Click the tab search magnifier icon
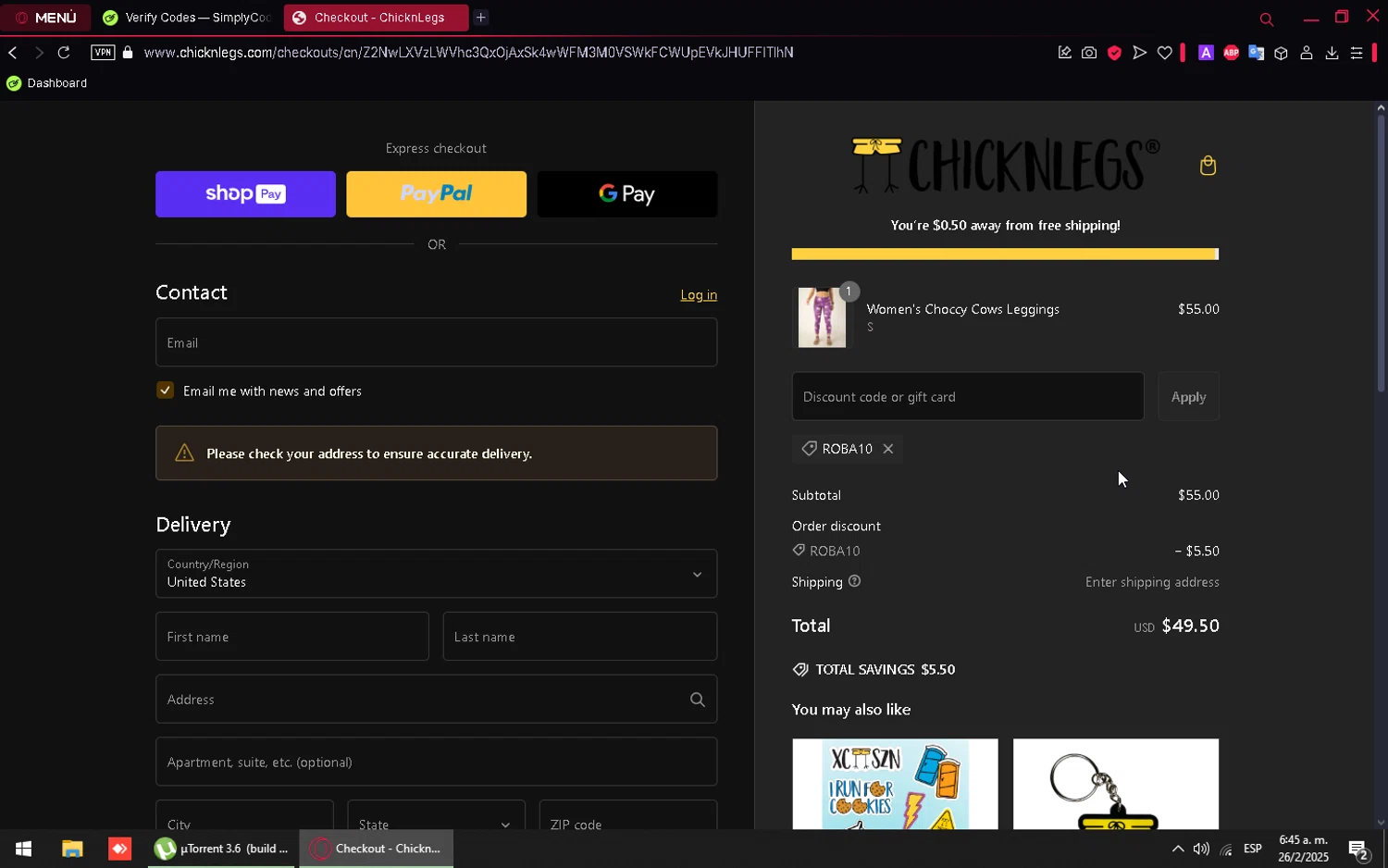The height and width of the screenshot is (868, 1388). coord(1267,19)
